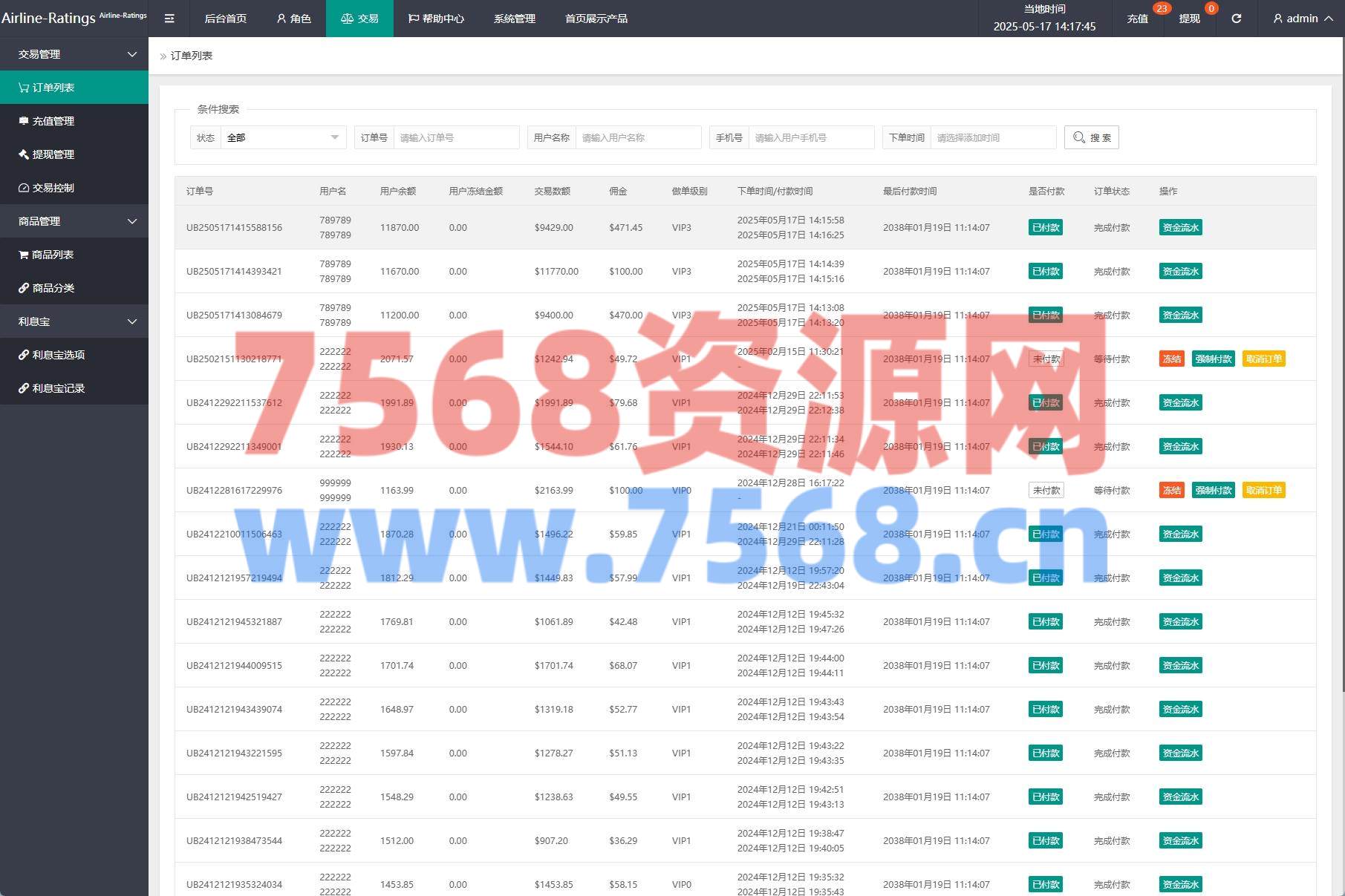Viewport: 1345px width, 896px height.
Task: Click 冻结 on order UB2502151130218771
Action: tap(1171, 359)
